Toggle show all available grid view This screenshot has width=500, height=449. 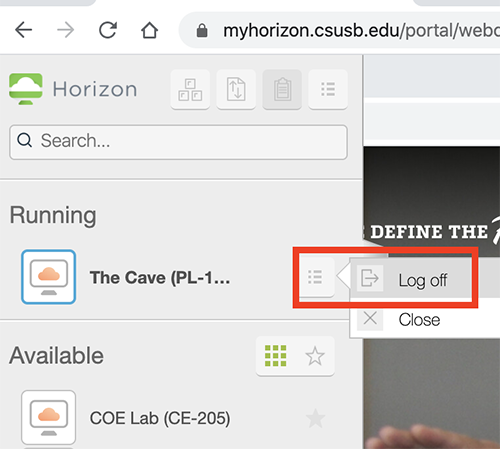[275, 356]
